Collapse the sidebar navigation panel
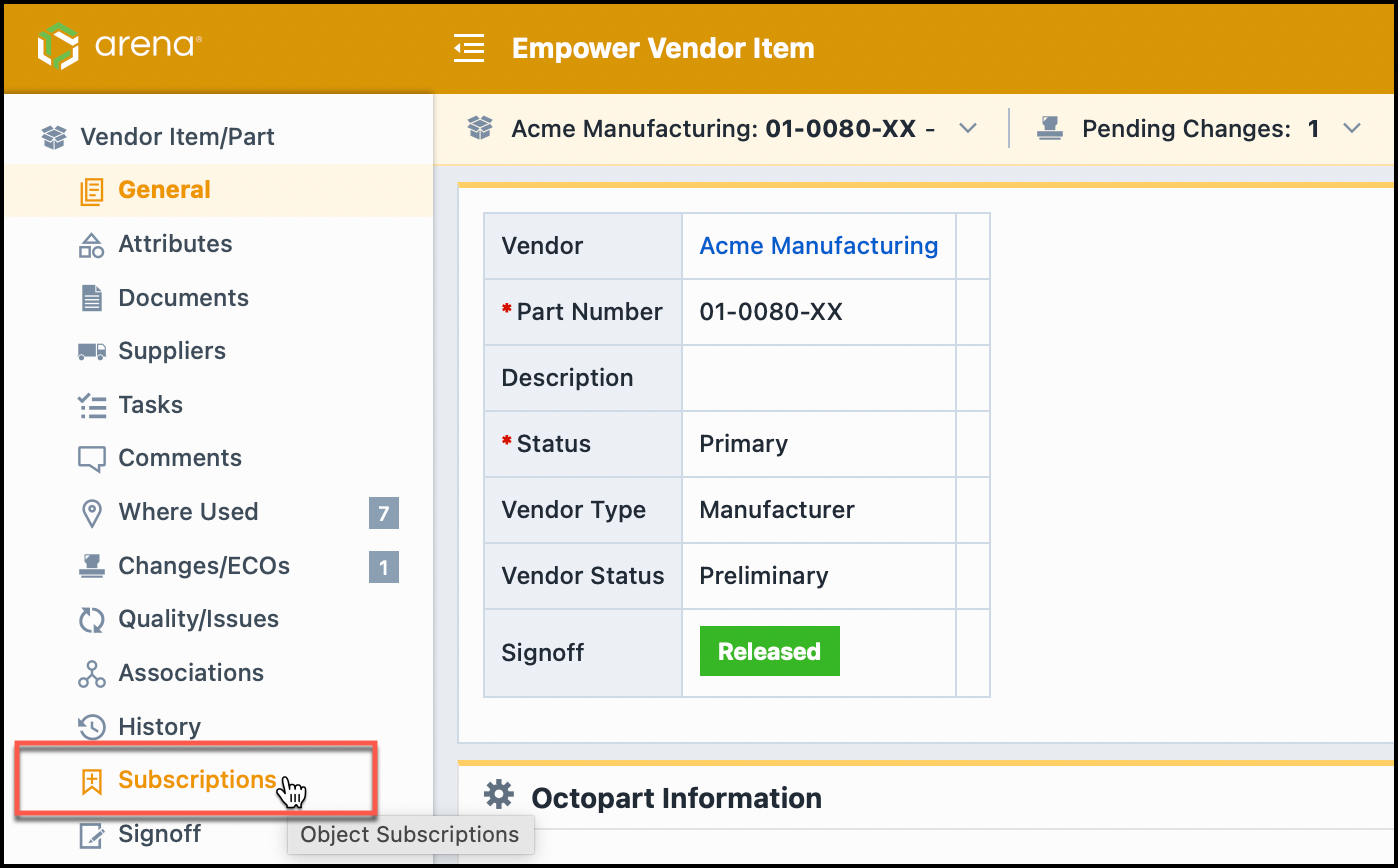The height and width of the screenshot is (868, 1398). 469,47
